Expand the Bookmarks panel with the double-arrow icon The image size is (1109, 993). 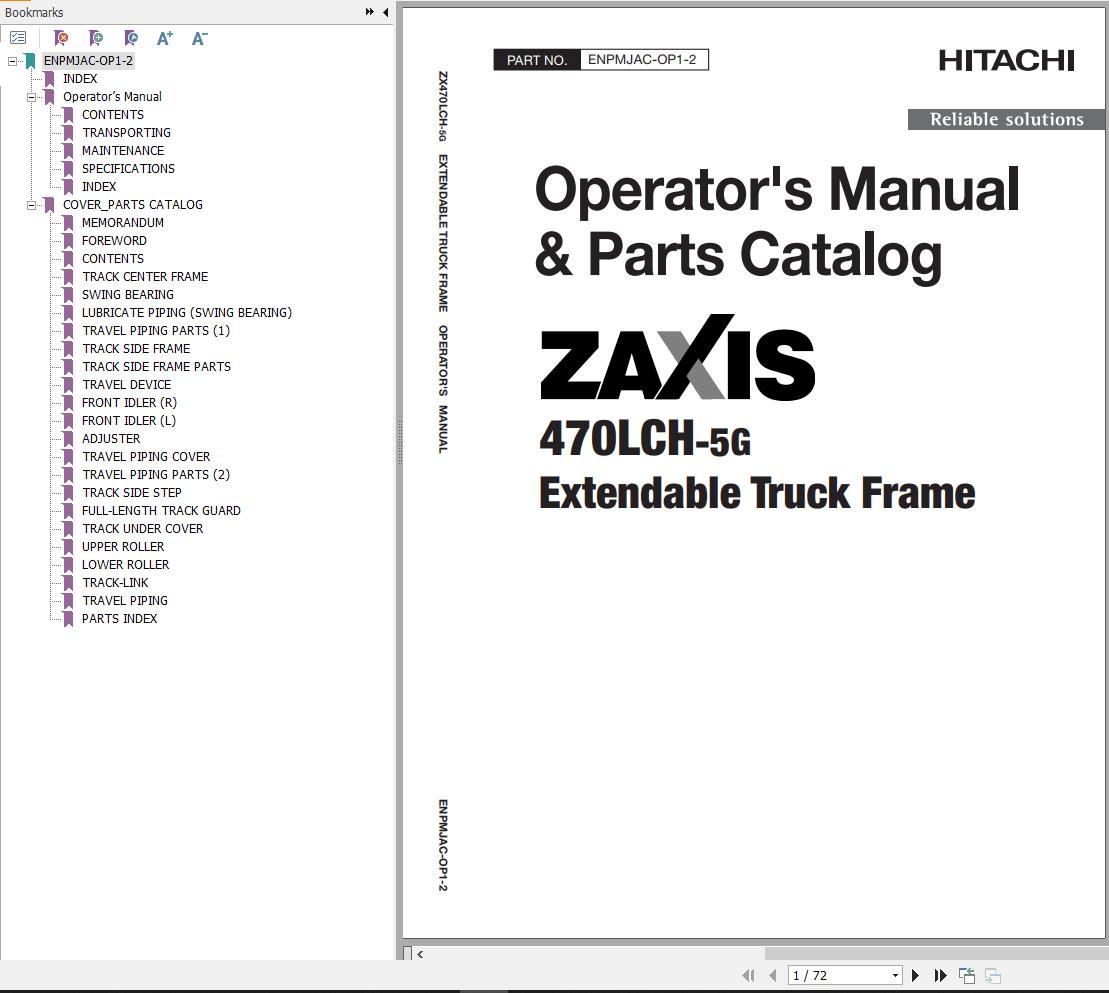369,12
